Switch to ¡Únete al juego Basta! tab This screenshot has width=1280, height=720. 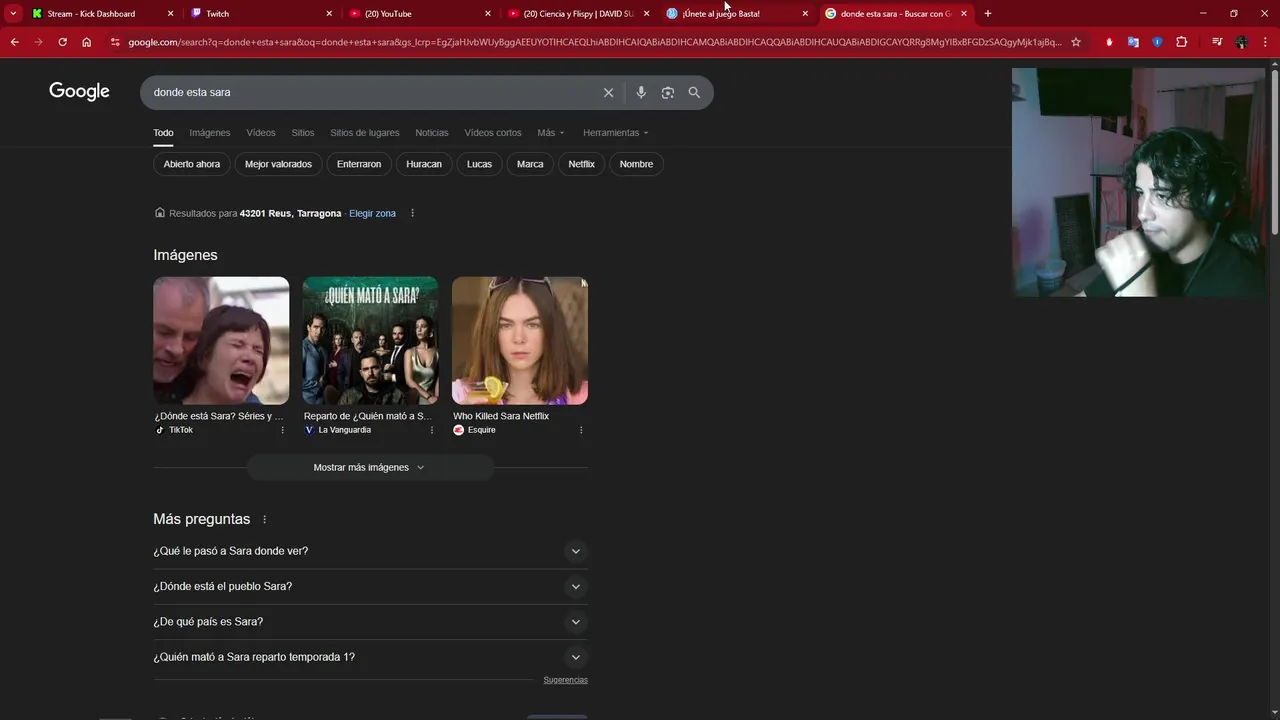pos(728,14)
